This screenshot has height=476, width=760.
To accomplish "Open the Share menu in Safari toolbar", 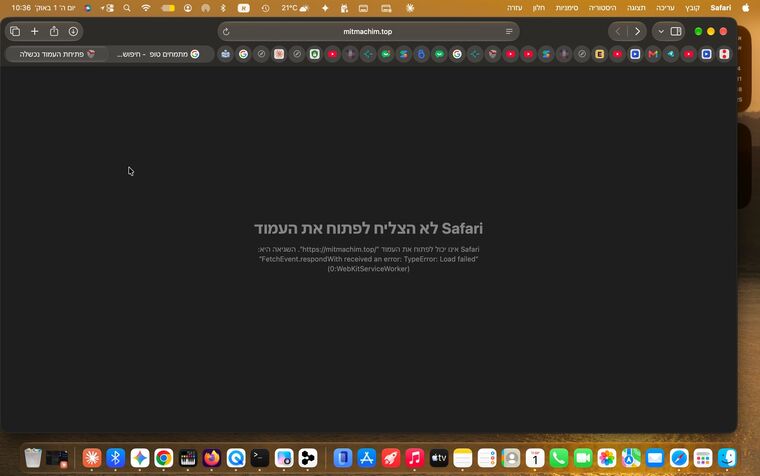I will (54, 32).
